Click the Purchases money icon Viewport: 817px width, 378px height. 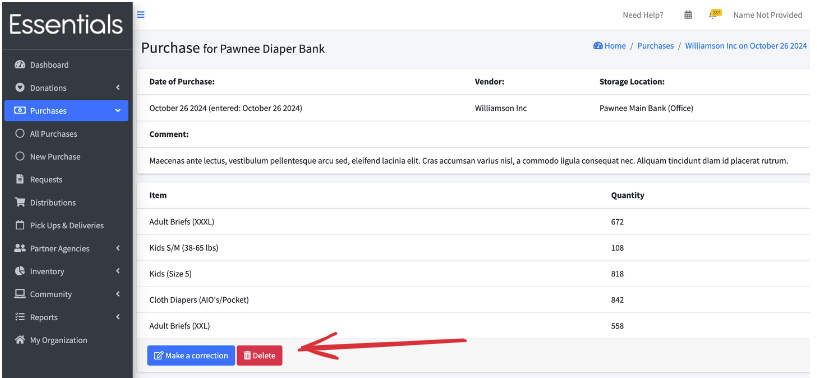(x=20, y=111)
